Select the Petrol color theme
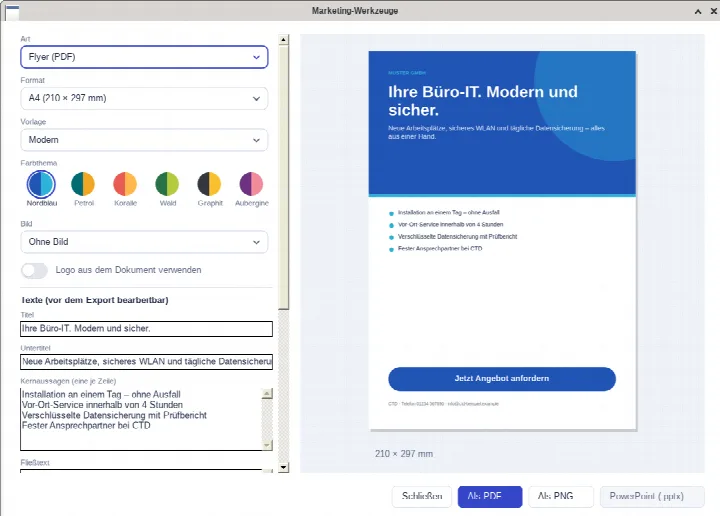The image size is (720, 516). click(83, 184)
